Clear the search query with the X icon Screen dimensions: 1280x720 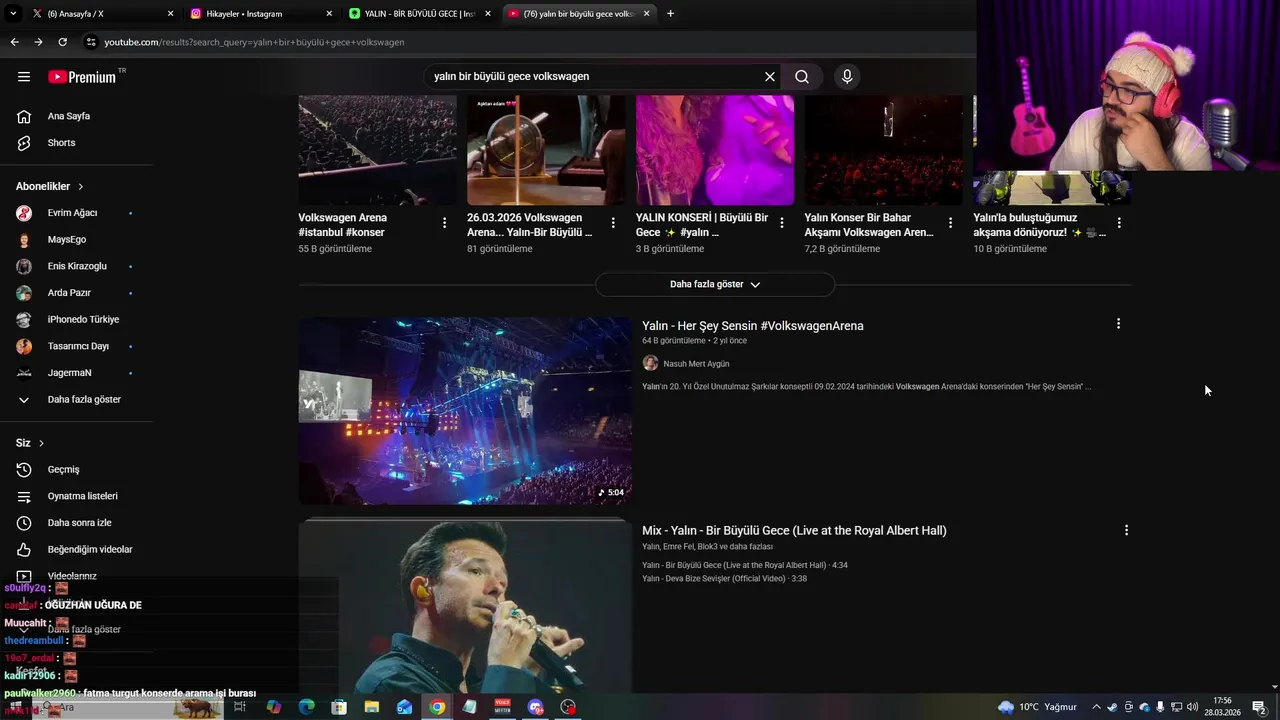click(x=770, y=77)
